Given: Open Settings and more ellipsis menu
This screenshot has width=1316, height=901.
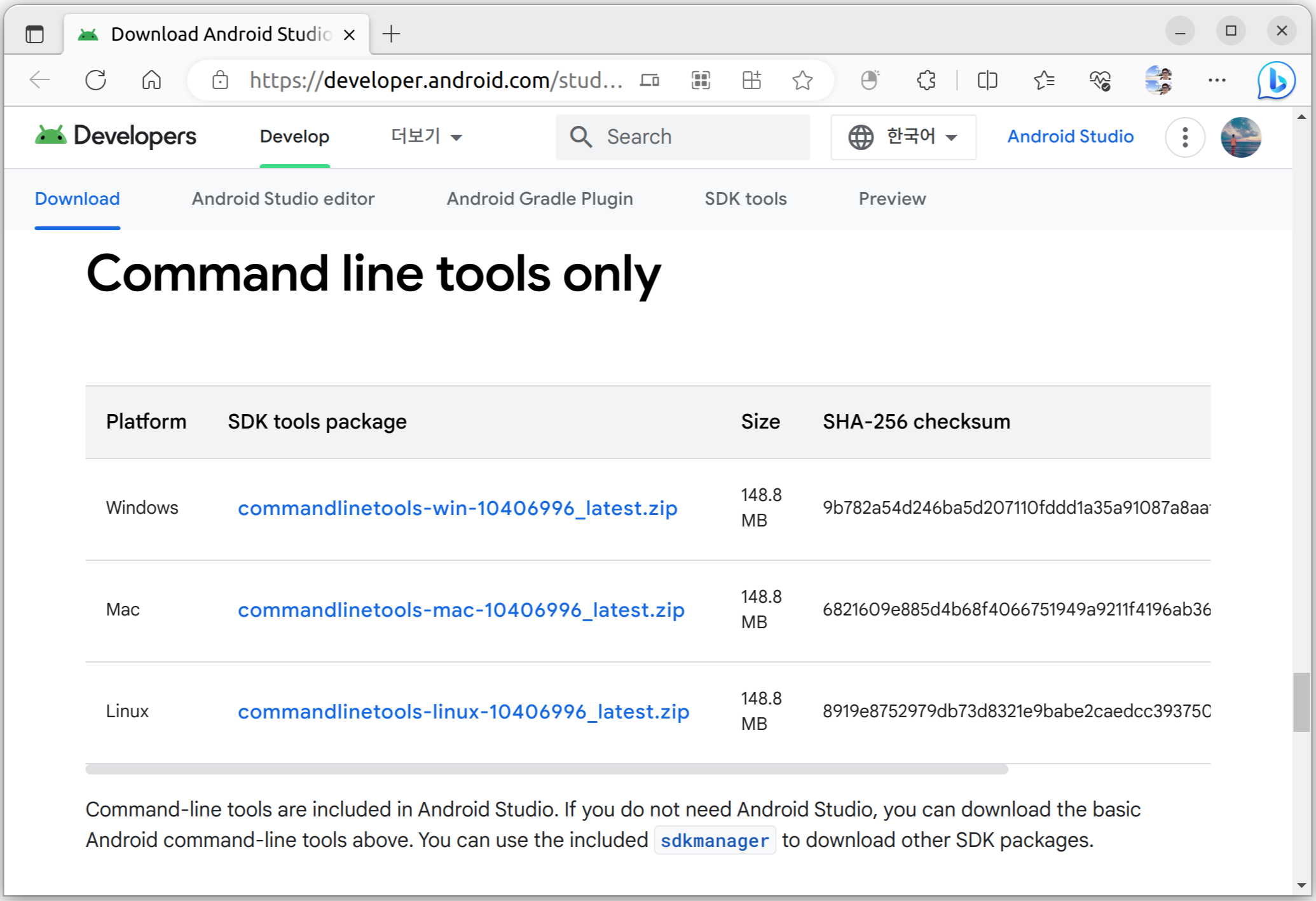Looking at the screenshot, I should click(x=1216, y=81).
